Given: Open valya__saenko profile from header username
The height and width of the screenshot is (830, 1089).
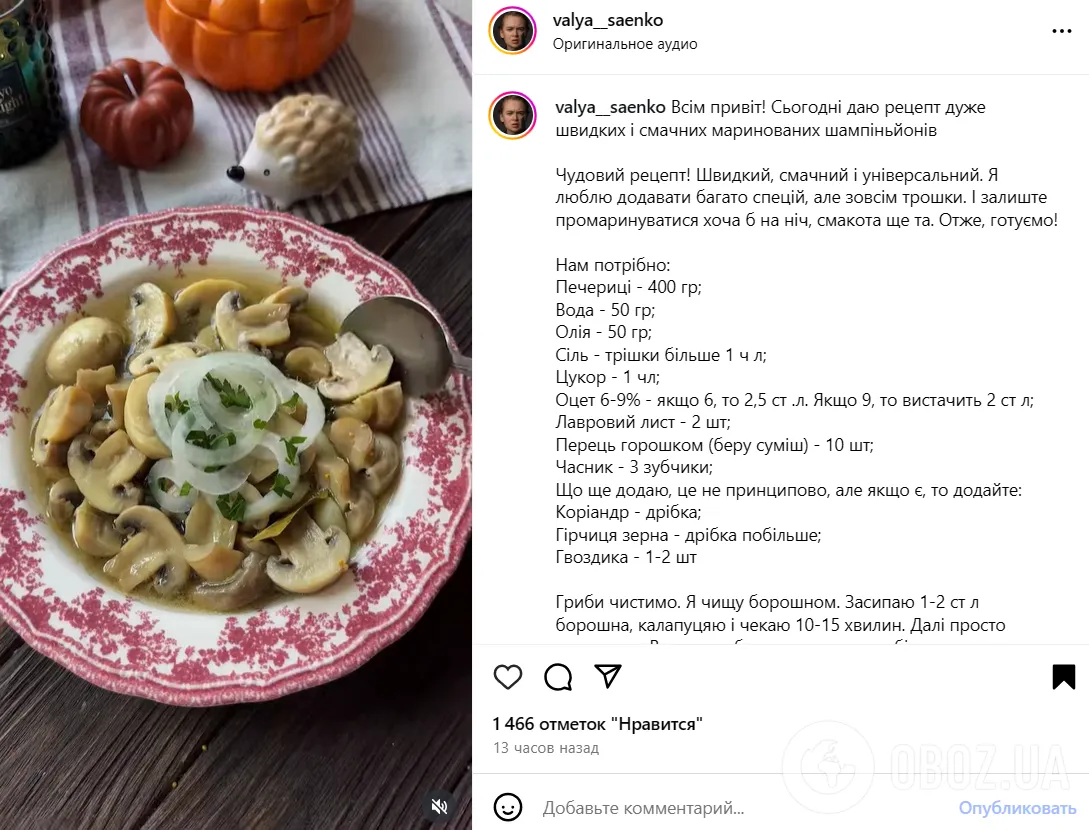Looking at the screenshot, I should [608, 20].
